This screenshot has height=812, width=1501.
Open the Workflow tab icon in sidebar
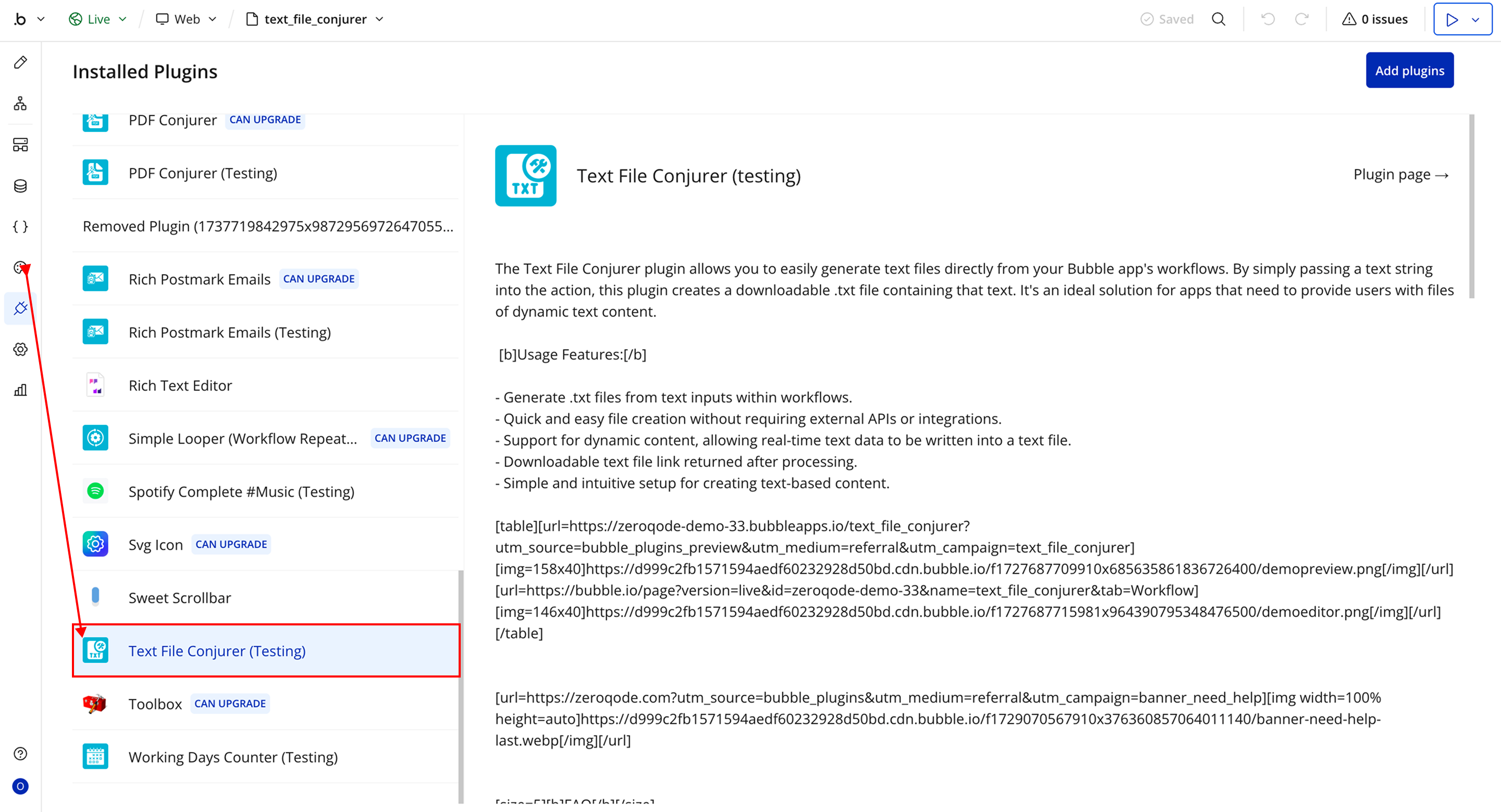pos(20,104)
